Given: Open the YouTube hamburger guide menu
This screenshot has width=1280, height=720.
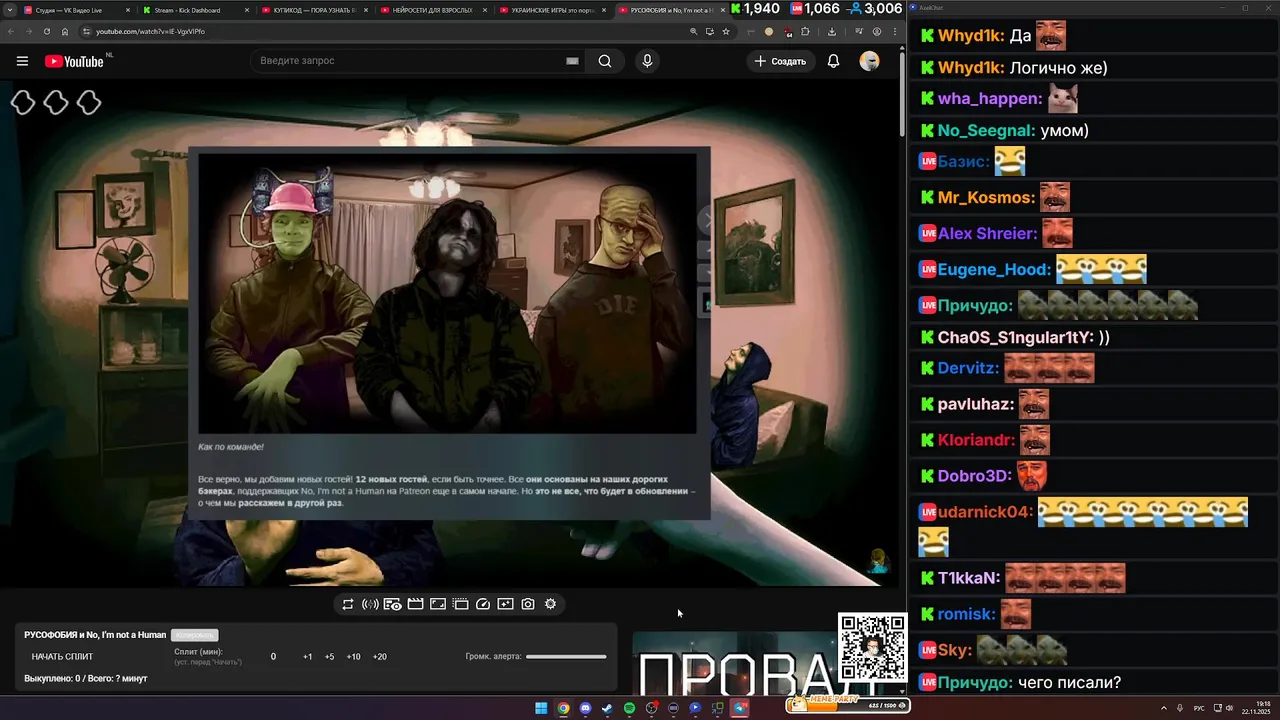Looking at the screenshot, I should 22,61.
